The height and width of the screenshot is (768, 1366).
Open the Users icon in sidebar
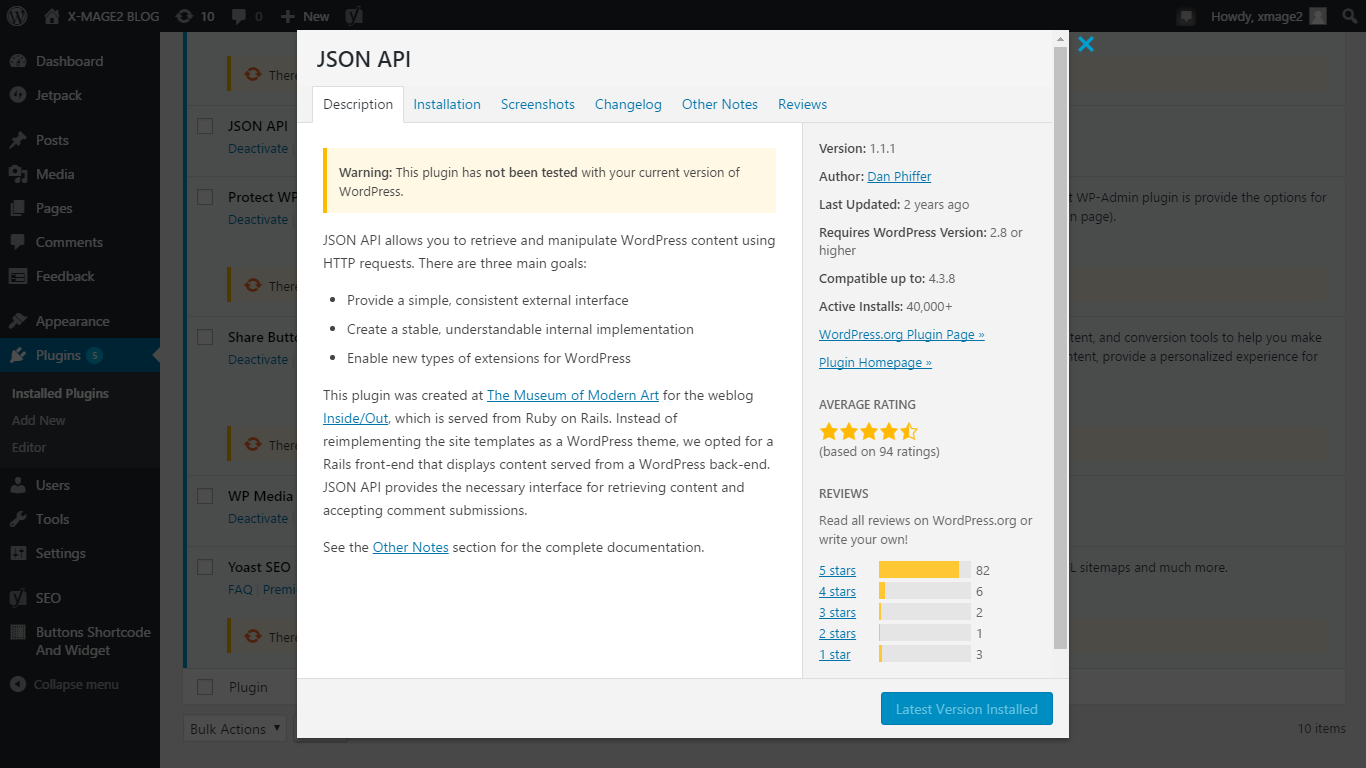point(18,485)
